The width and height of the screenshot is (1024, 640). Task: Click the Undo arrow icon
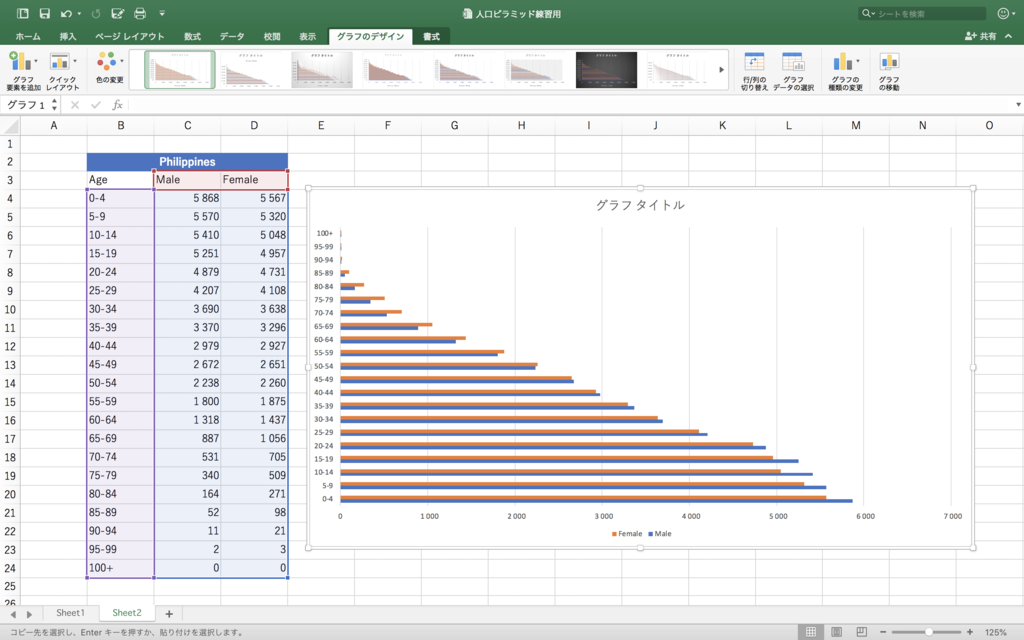(x=66, y=13)
